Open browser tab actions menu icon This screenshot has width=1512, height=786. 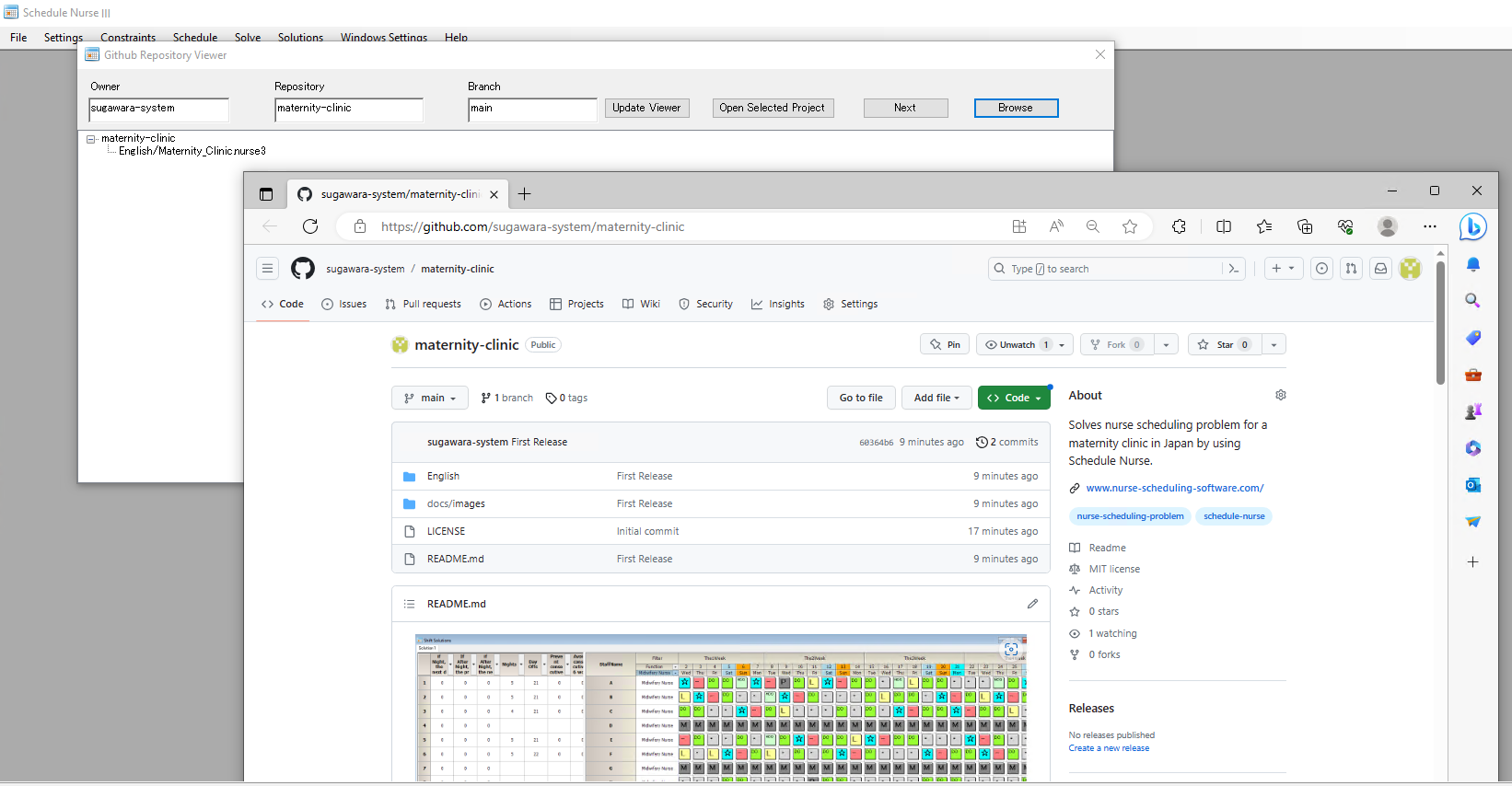[266, 194]
